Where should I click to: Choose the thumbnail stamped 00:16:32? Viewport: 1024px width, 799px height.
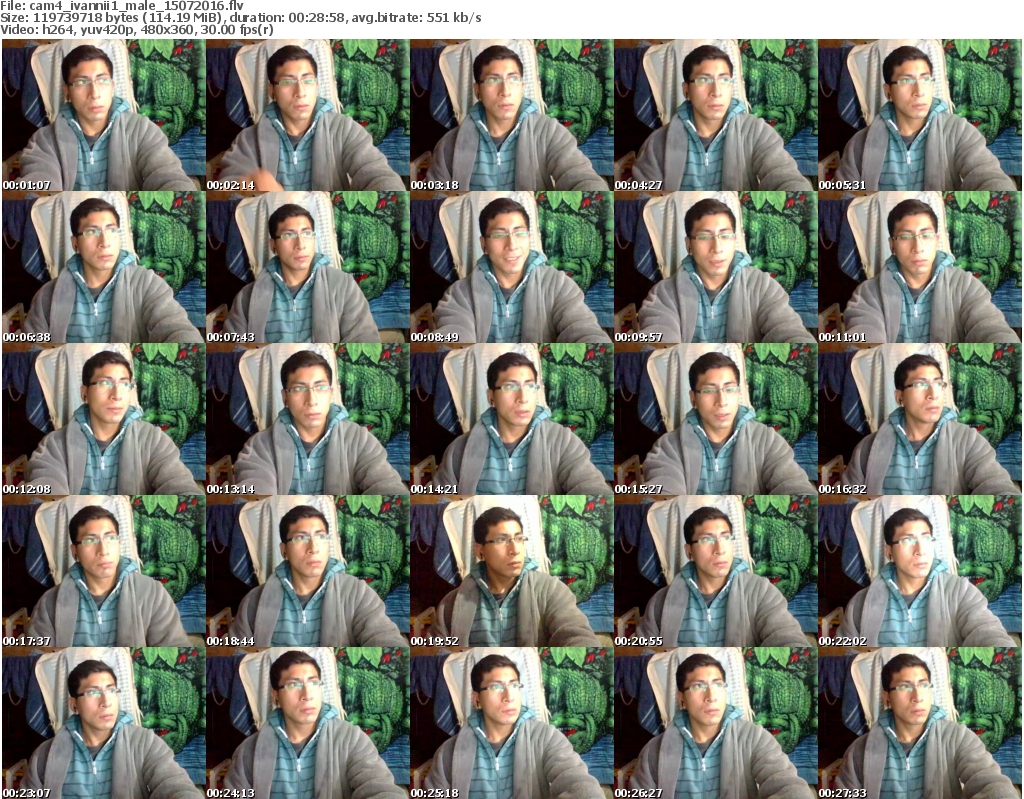pos(920,419)
